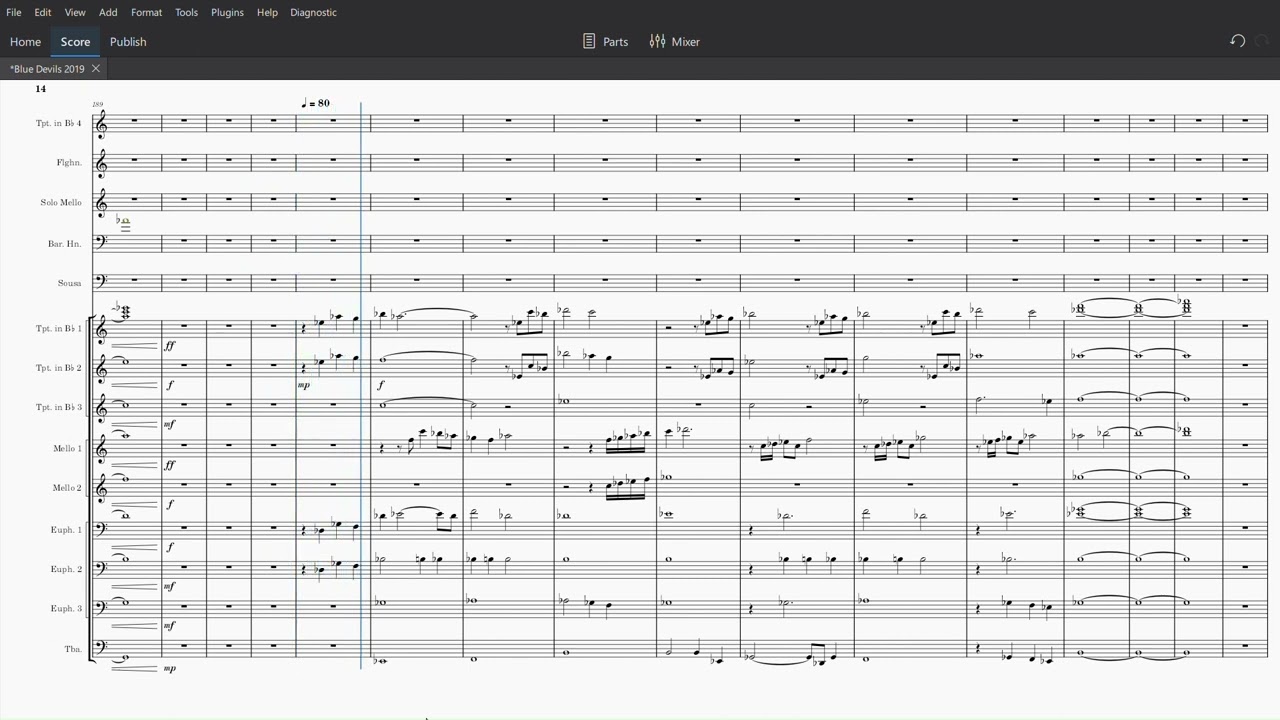Select the Euph. 2 staff label

tap(66, 569)
